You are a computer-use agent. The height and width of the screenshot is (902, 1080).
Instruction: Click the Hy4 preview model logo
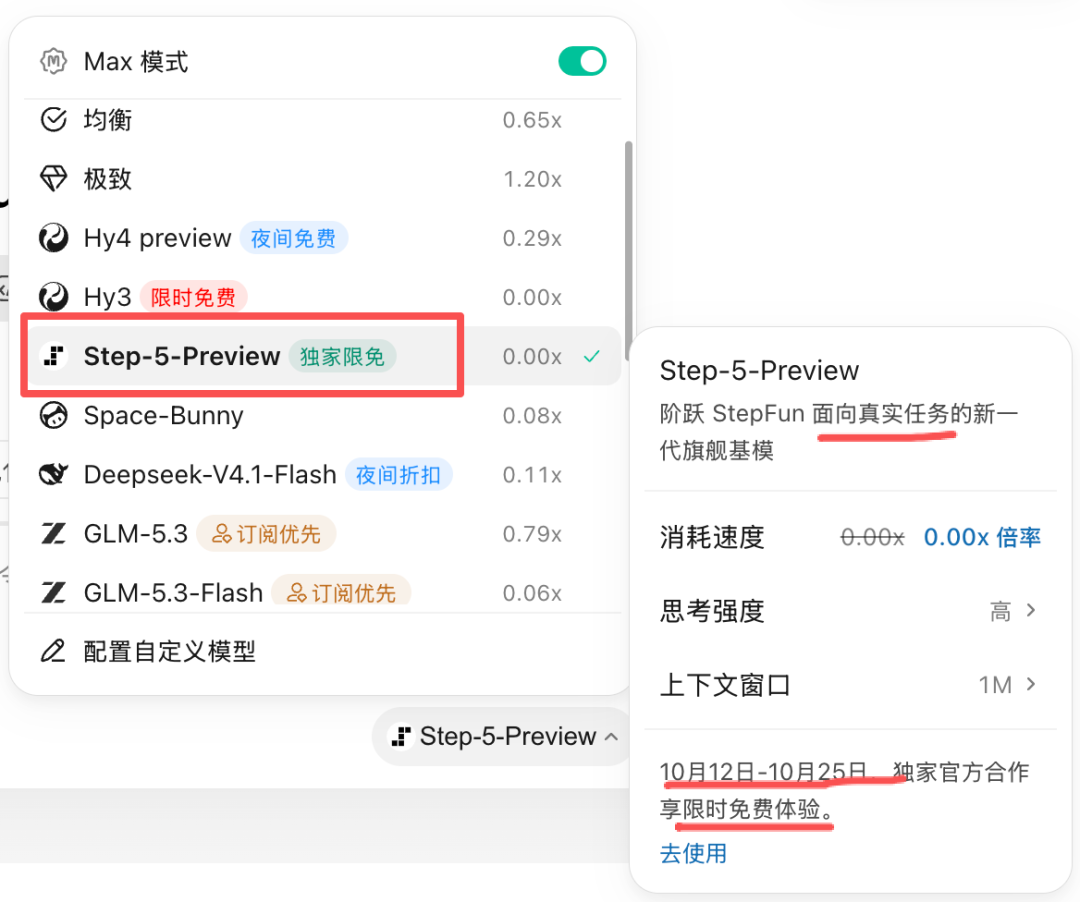tap(53, 238)
